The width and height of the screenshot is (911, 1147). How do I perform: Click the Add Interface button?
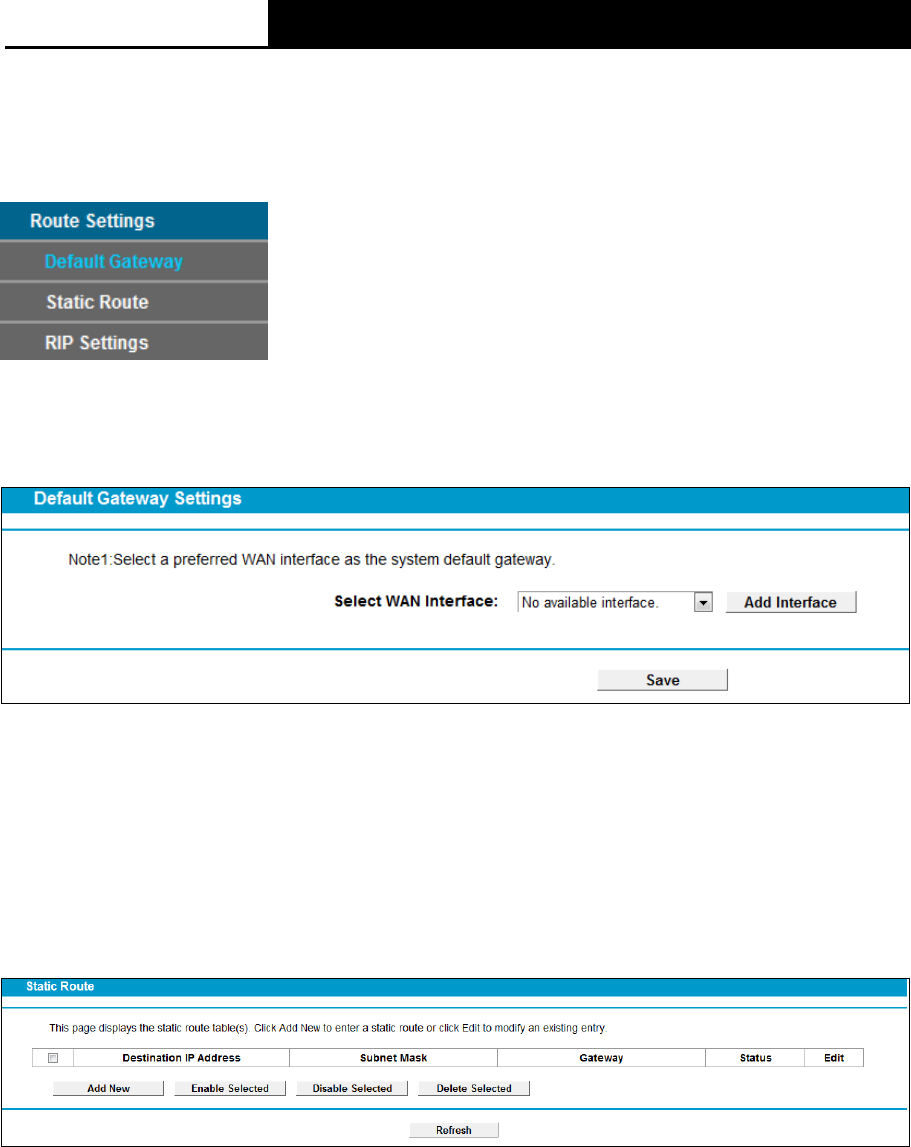click(790, 603)
